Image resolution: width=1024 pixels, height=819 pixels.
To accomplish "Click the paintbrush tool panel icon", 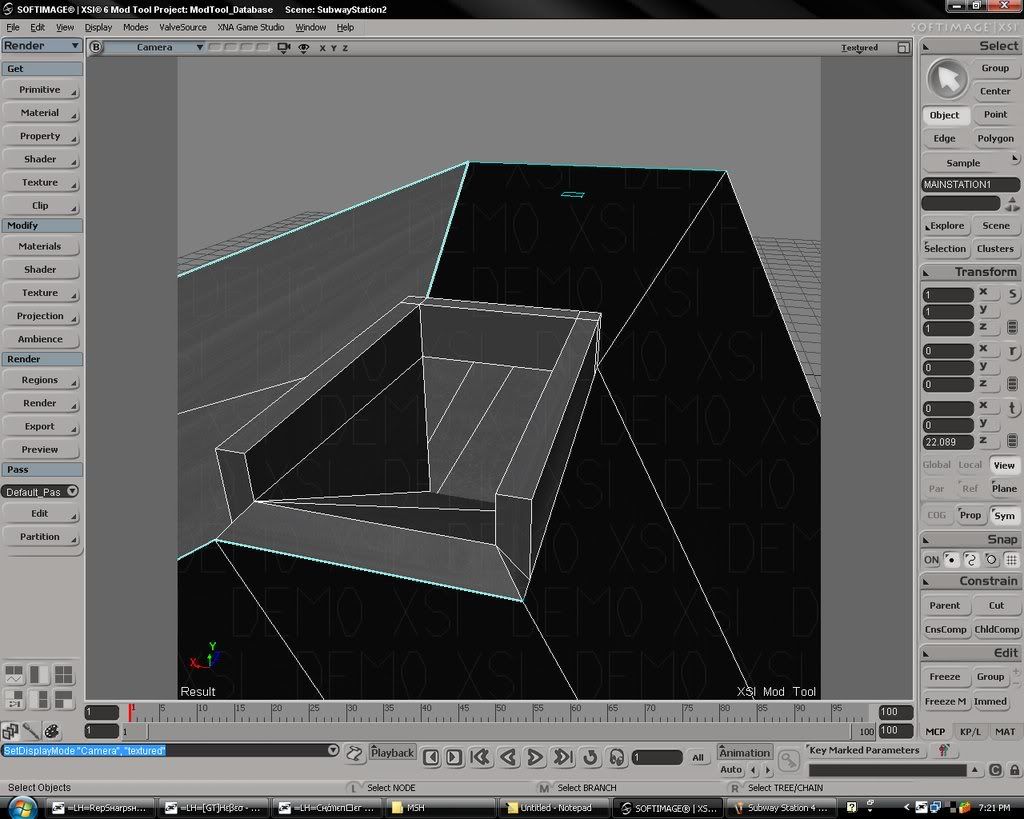I will [31, 731].
